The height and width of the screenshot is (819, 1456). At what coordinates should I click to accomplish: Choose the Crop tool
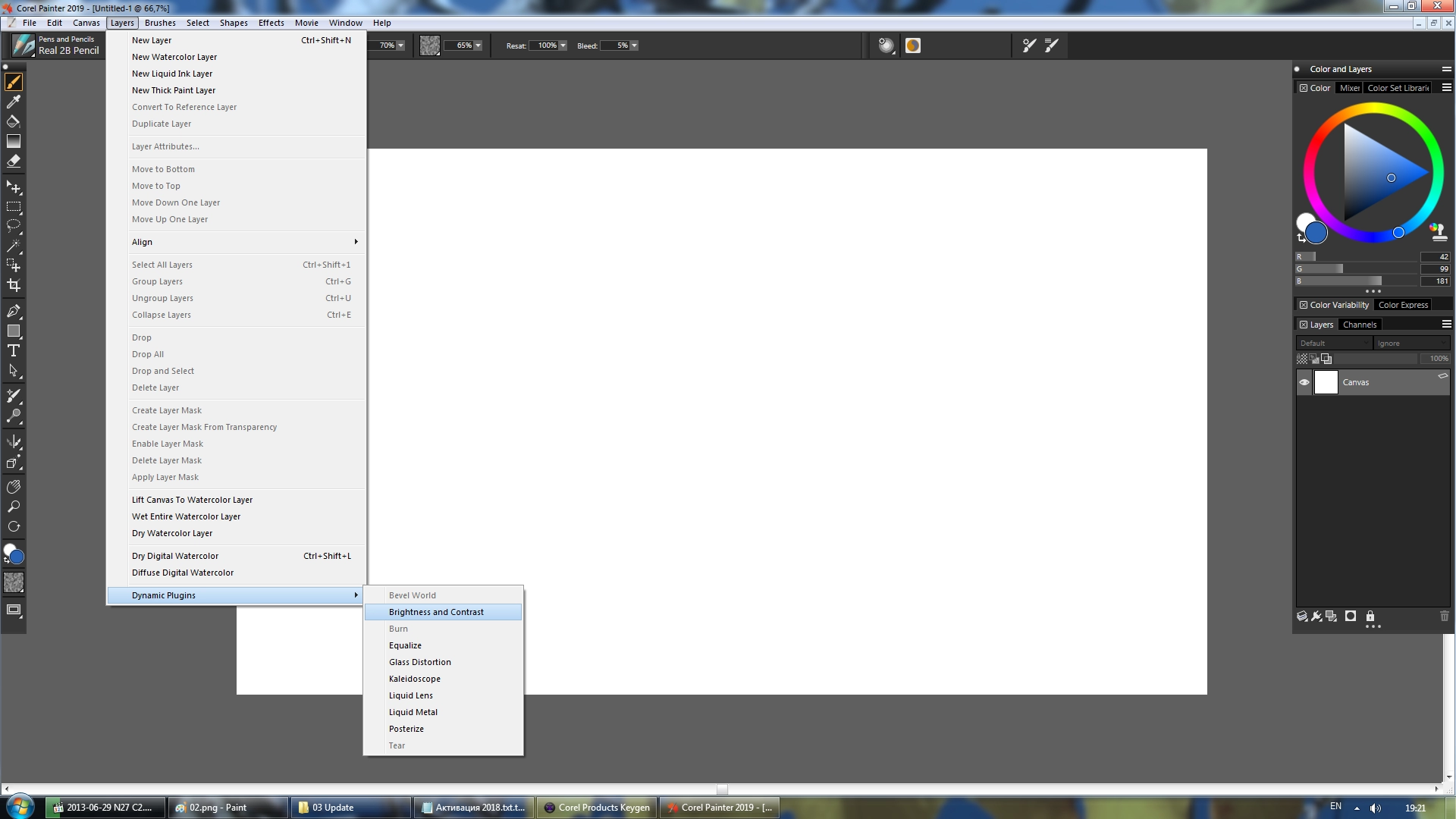[x=14, y=286]
